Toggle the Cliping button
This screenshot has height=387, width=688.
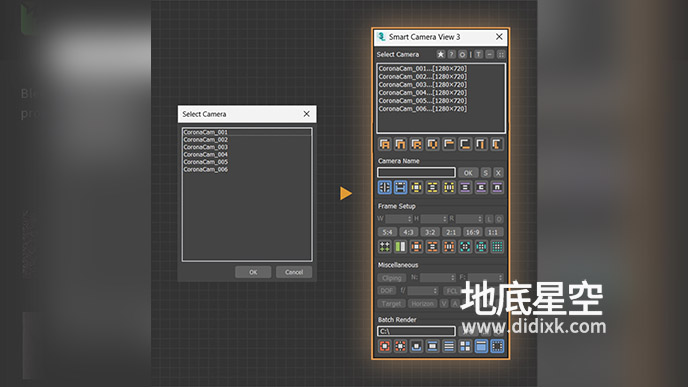click(x=391, y=278)
